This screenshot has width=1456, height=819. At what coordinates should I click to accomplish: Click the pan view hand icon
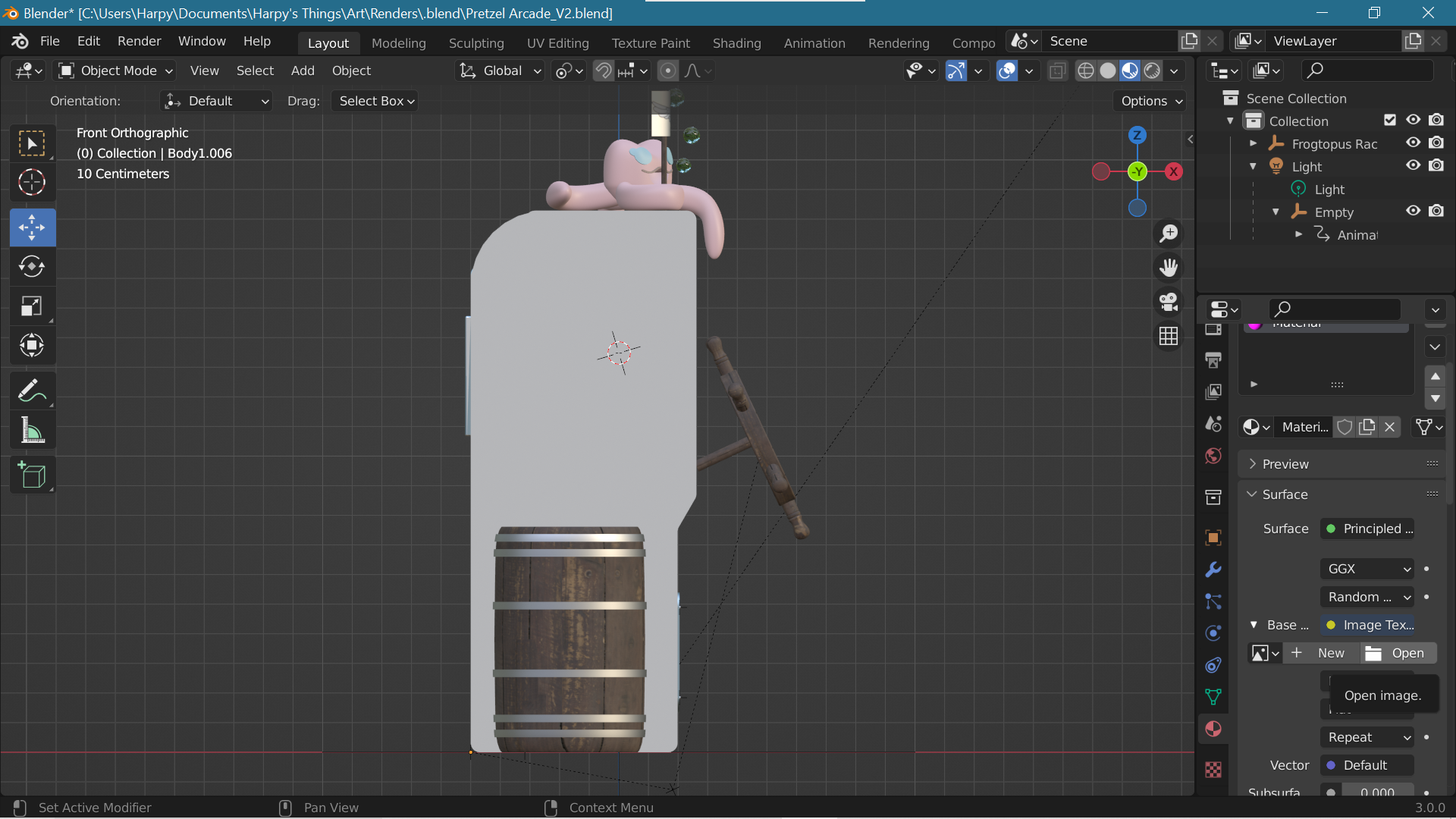tap(1169, 268)
